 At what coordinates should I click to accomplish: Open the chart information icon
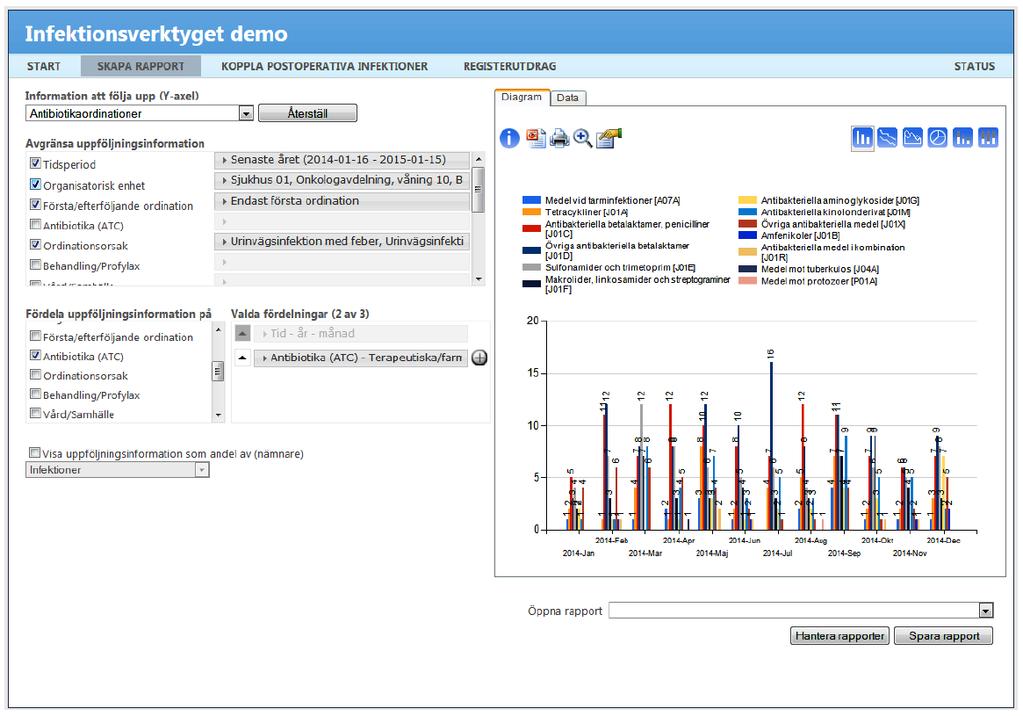tap(510, 138)
